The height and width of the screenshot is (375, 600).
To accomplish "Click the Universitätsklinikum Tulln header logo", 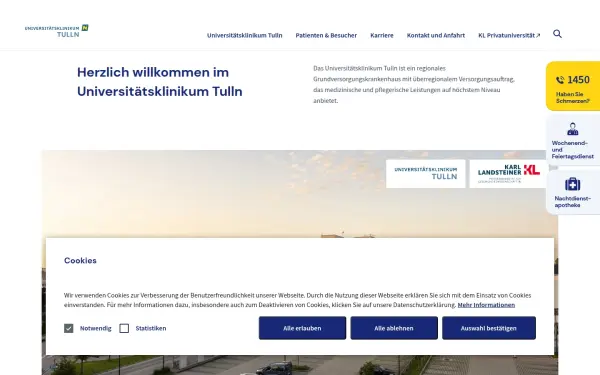I will 57,31.
